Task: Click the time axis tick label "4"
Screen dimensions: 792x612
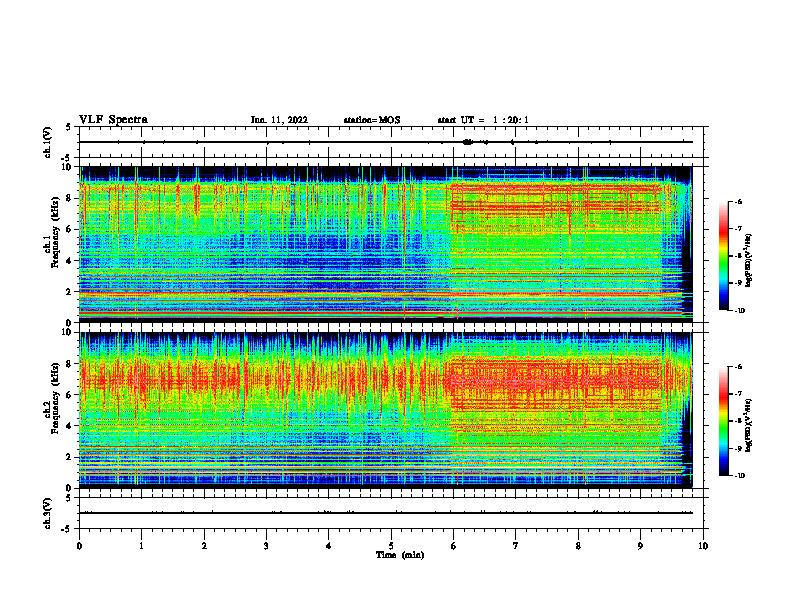Action: pyautogui.click(x=329, y=546)
